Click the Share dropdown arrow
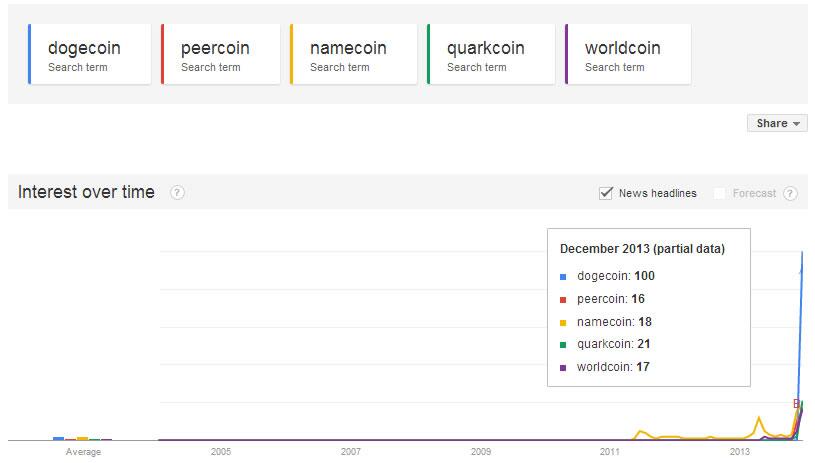The width and height of the screenshot is (815, 463). [796, 124]
